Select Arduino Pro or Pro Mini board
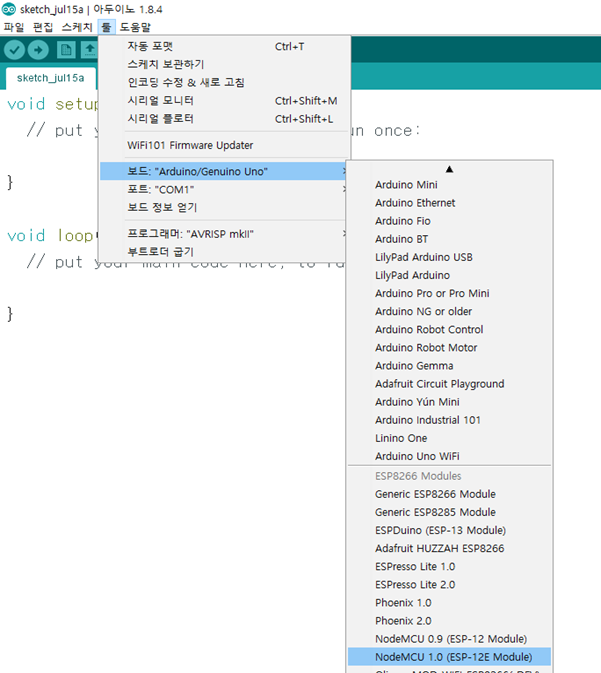 [x=449, y=293]
